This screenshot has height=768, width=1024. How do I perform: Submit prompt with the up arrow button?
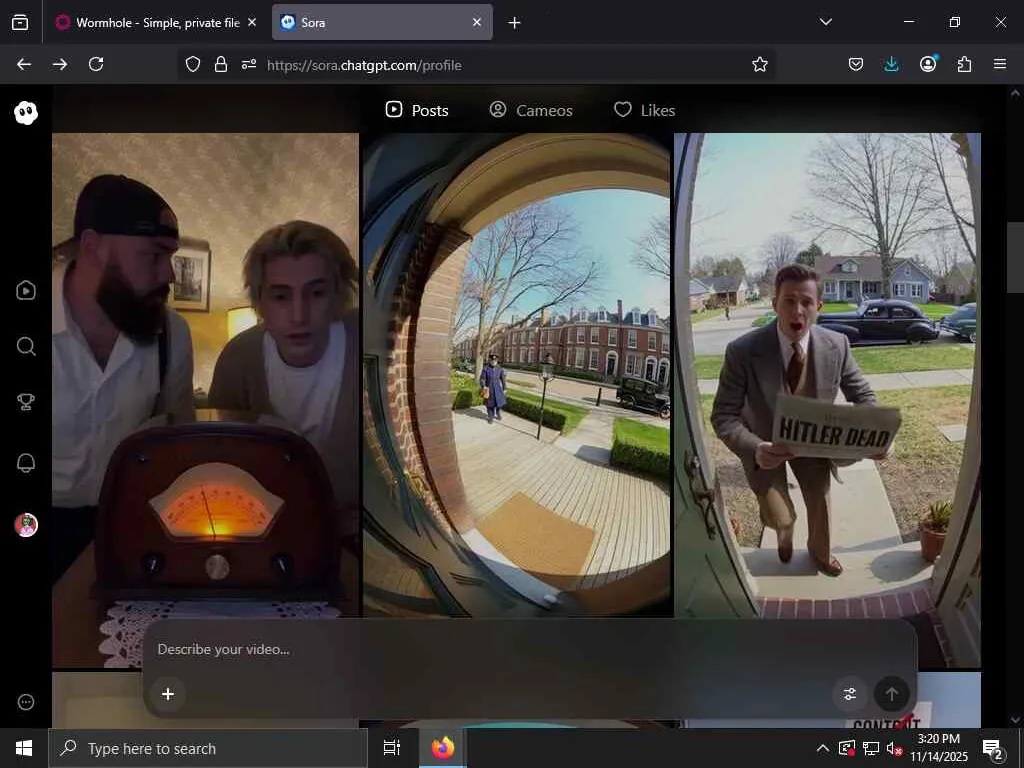pyautogui.click(x=891, y=694)
